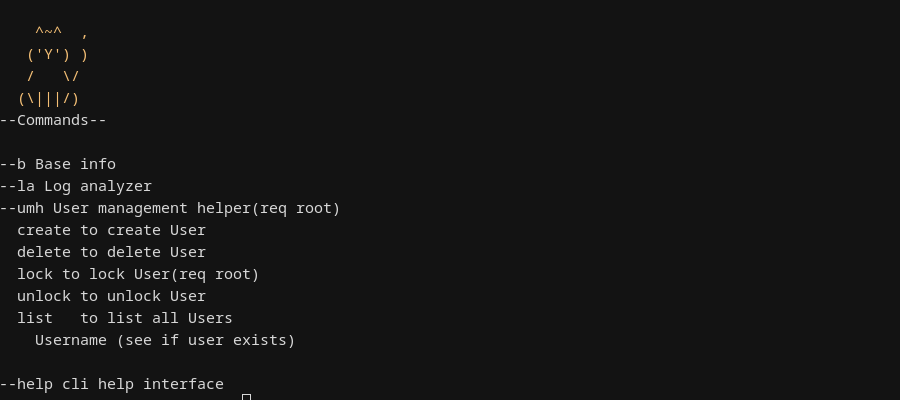Click 'User management helper' text
Viewport: 900px width, 400px height.
[150, 208]
